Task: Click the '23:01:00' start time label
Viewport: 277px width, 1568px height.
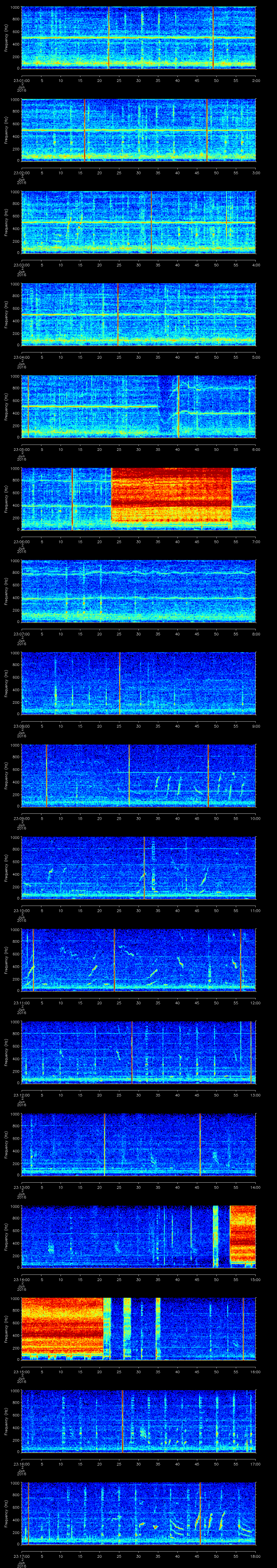Action: click(21, 80)
